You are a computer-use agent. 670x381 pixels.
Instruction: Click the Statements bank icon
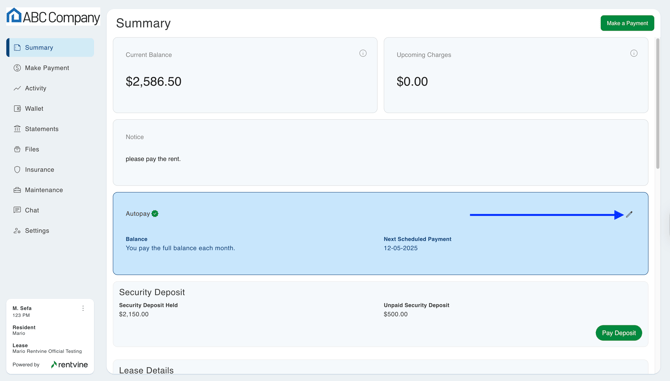click(x=17, y=129)
